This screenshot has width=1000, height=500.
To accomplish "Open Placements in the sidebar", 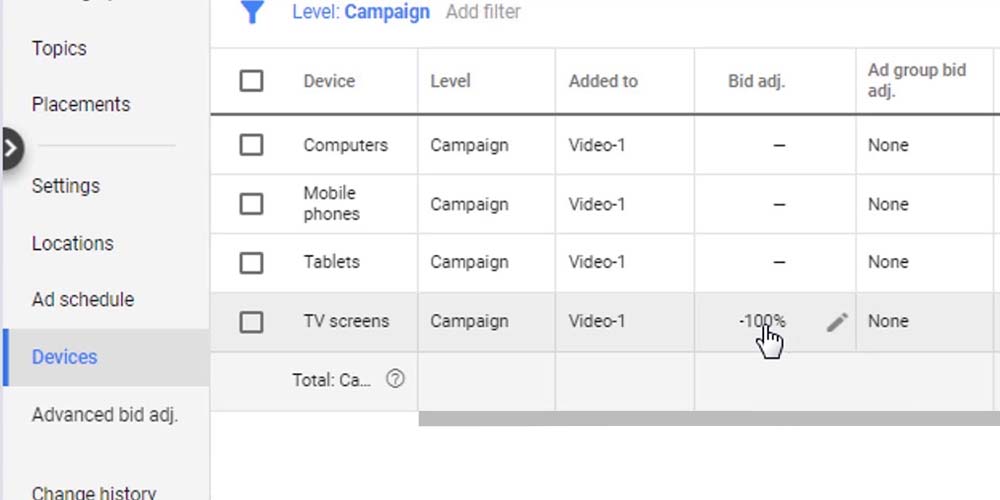I will [81, 104].
